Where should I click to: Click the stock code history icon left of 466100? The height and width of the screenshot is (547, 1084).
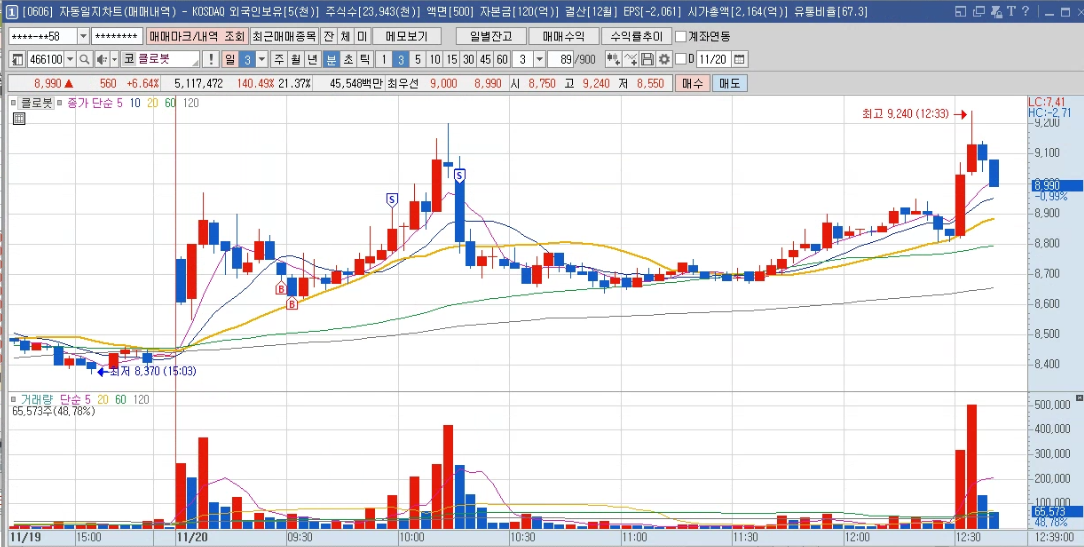(x=17, y=59)
